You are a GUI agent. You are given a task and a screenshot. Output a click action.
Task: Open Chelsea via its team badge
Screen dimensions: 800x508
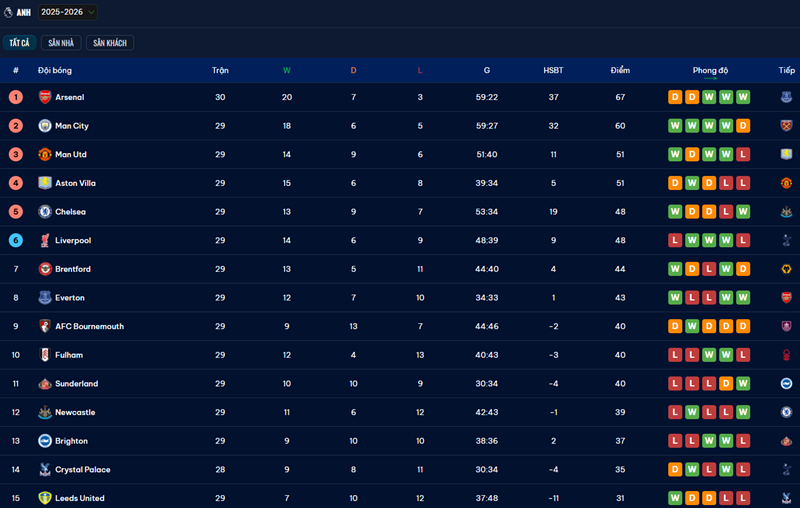44,212
